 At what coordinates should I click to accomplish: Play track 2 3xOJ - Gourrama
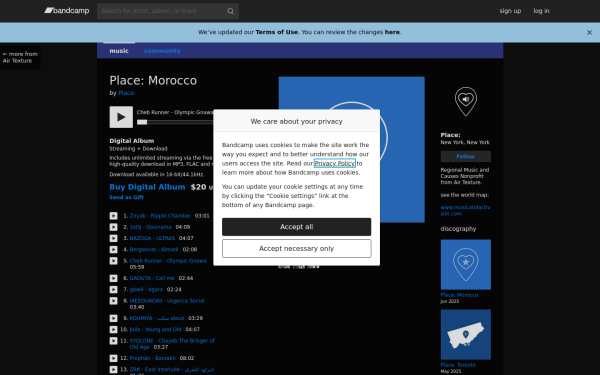pyautogui.click(x=114, y=227)
